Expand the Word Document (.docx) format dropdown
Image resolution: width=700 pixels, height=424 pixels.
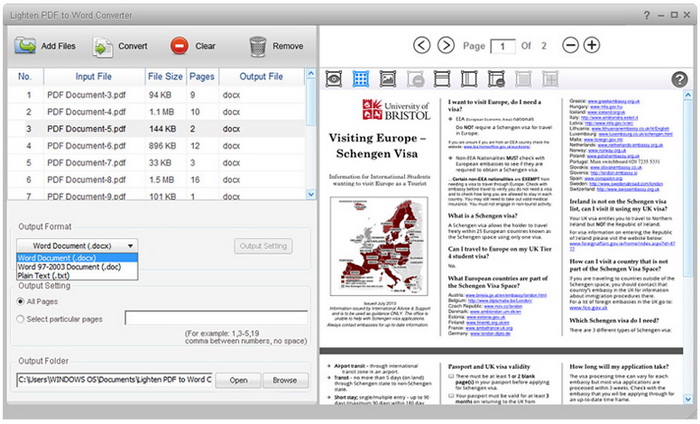(79, 245)
